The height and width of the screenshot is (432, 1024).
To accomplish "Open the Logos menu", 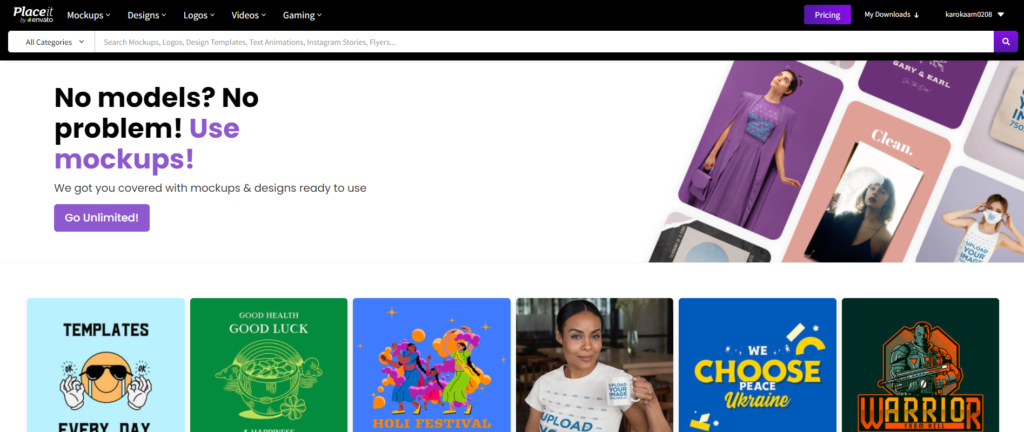I will 199,14.
